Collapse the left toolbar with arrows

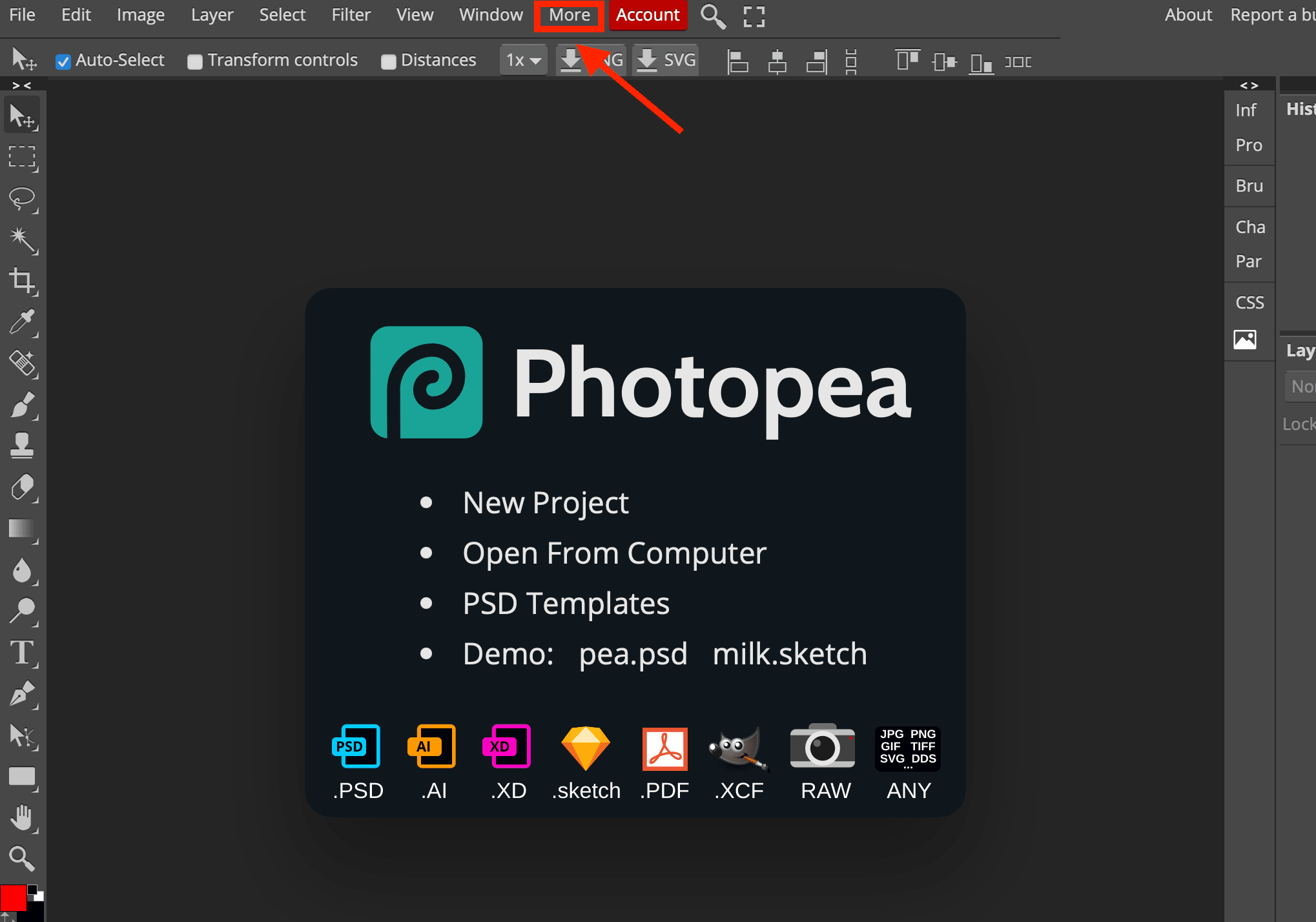point(22,85)
